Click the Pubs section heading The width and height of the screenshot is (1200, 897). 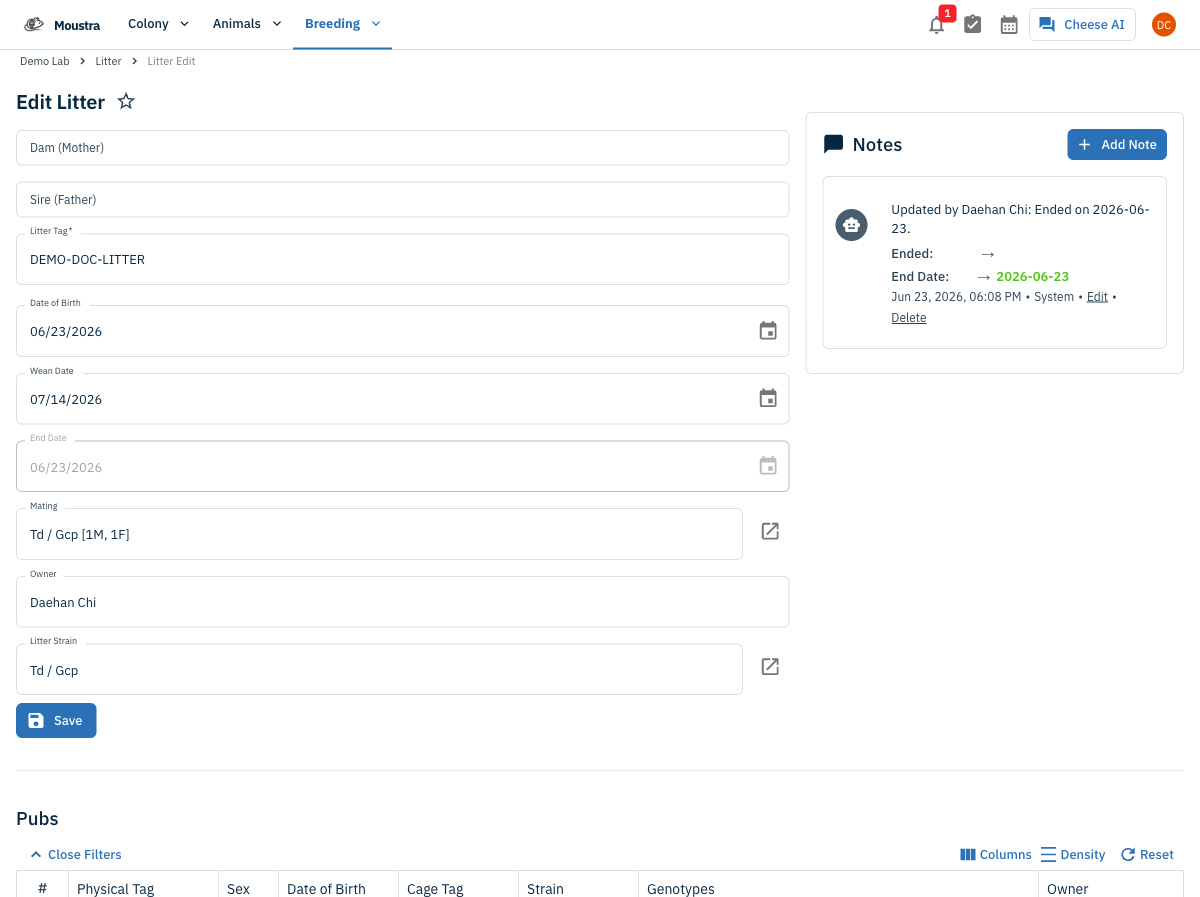[x=37, y=818]
